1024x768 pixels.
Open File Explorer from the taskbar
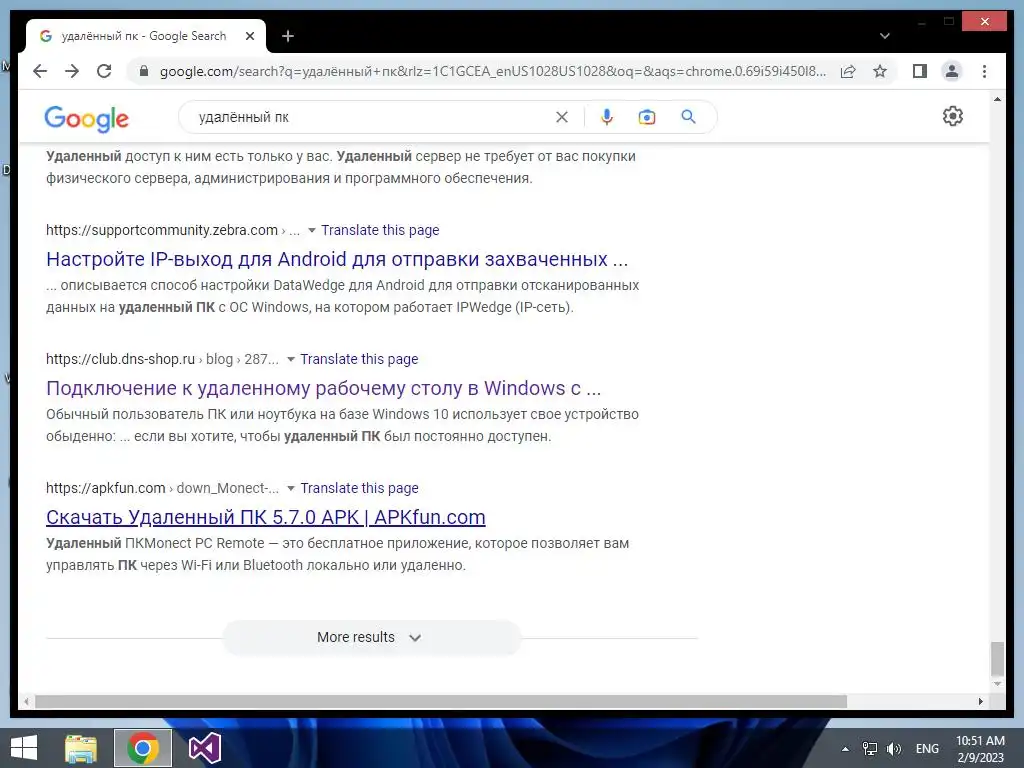pyautogui.click(x=81, y=748)
